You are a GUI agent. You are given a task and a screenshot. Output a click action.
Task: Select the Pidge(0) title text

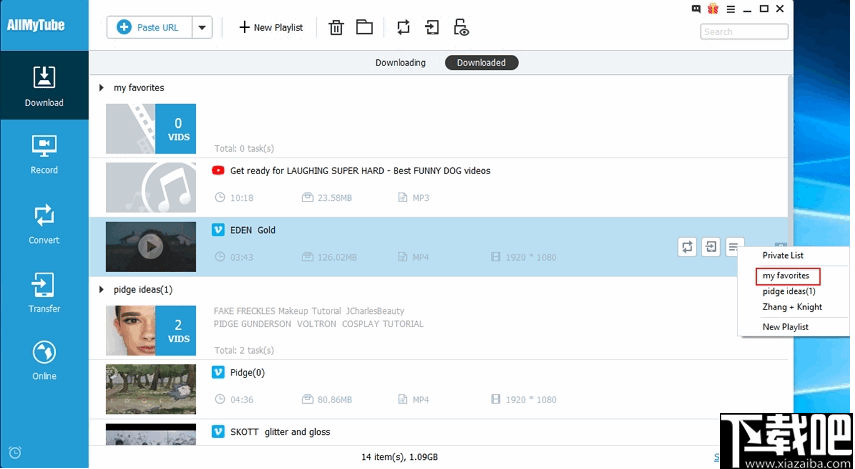tap(248, 372)
